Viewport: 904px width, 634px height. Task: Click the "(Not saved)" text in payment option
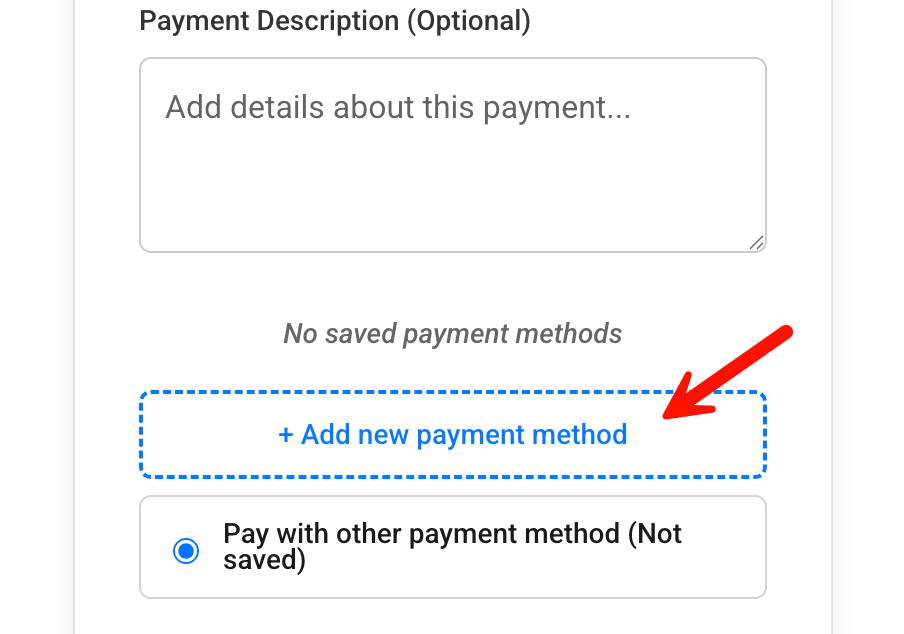(x=654, y=534)
